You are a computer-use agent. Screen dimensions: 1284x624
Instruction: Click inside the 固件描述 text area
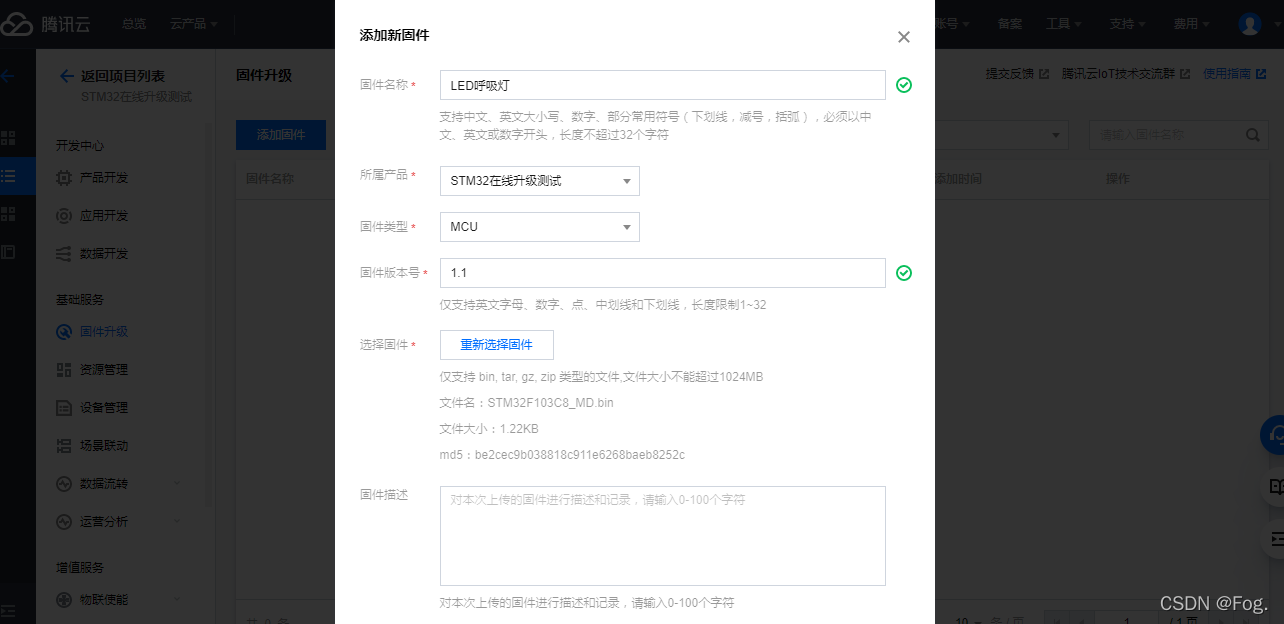tap(662, 535)
